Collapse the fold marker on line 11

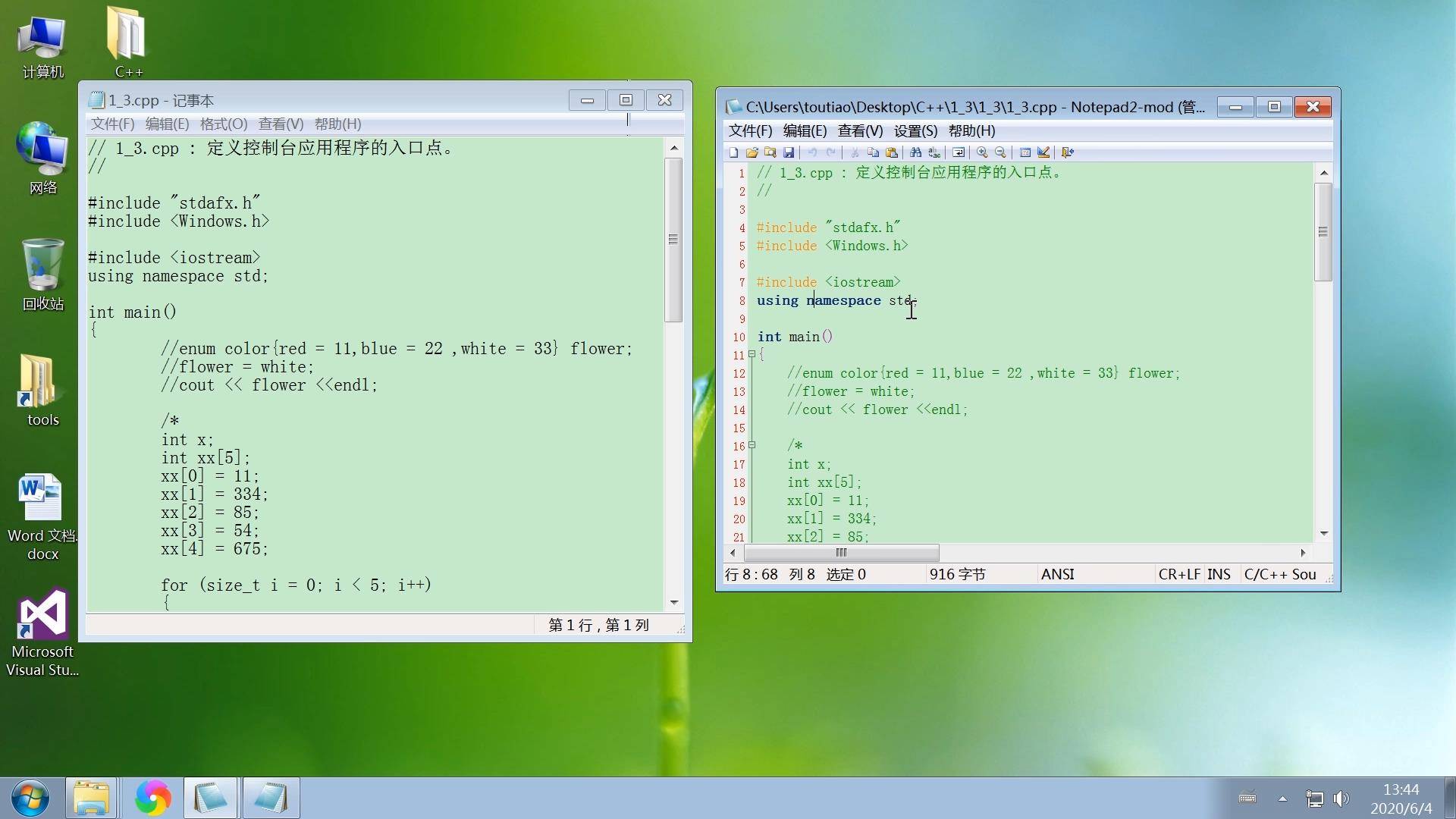pos(752,354)
